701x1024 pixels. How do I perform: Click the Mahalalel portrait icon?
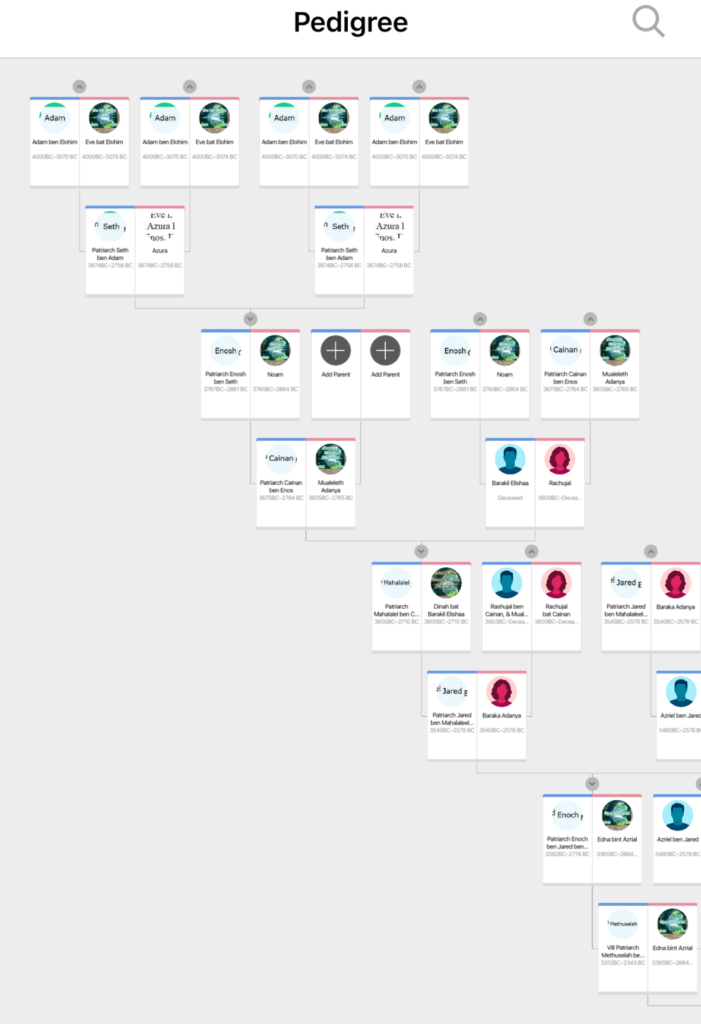pos(397,583)
